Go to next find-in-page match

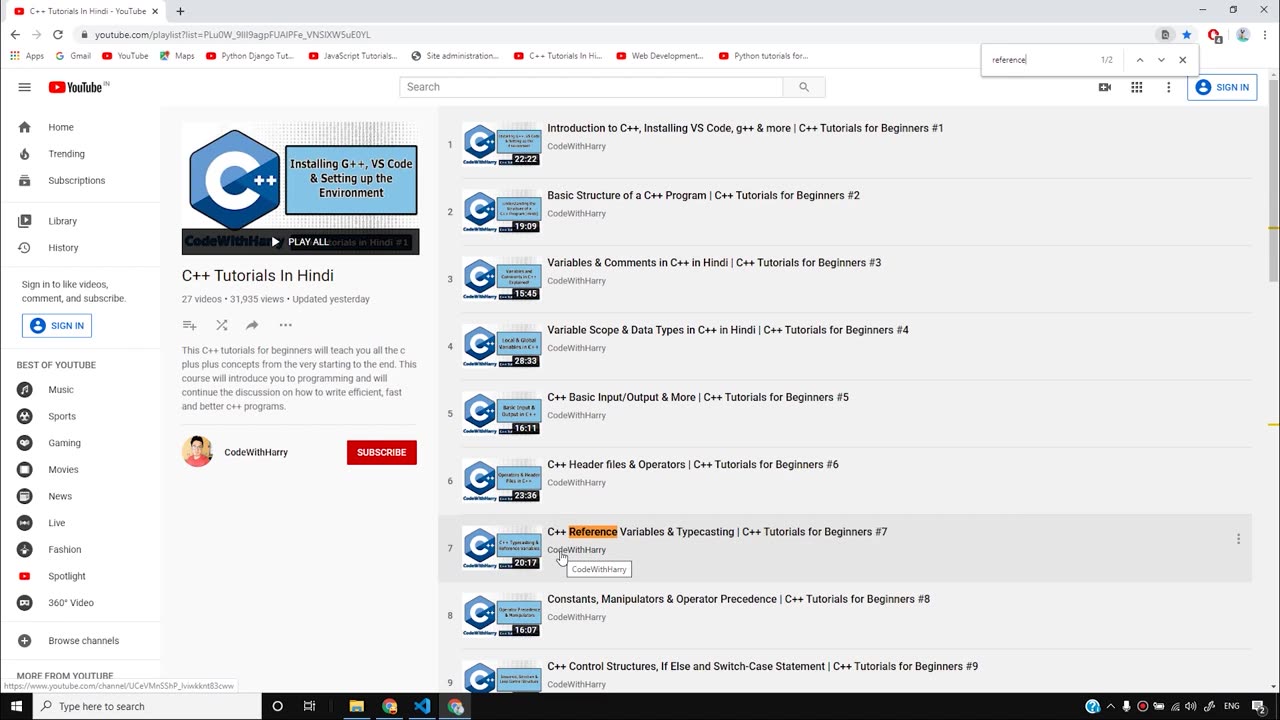(1161, 60)
